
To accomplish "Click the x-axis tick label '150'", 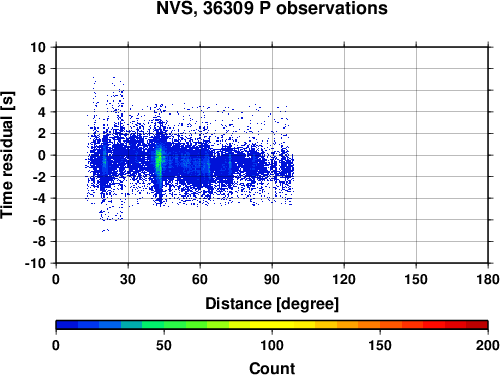I will 416,279.
